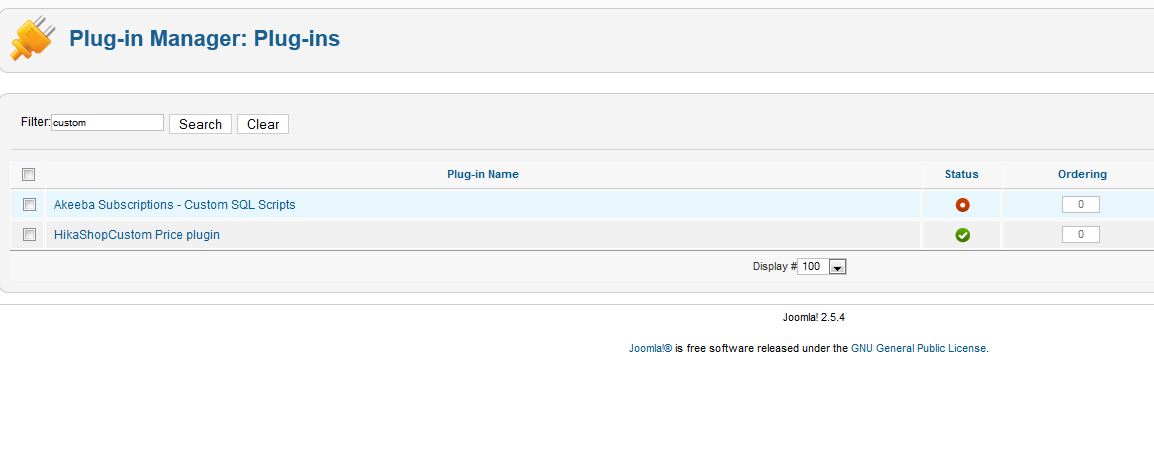Click the red disabled status icon for Akeeba Subscriptions
This screenshot has width=1154, height=470.
click(962, 205)
